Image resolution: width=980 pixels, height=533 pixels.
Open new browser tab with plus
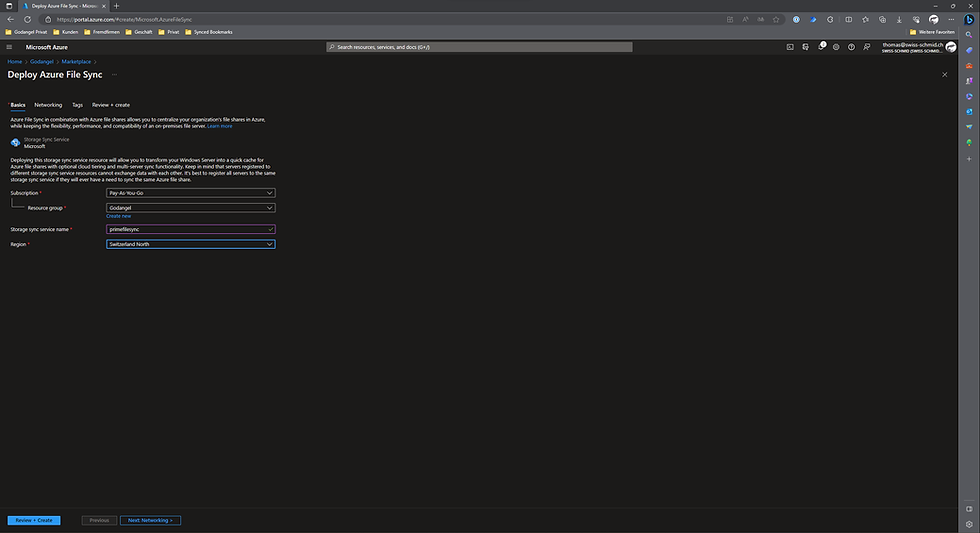(116, 6)
